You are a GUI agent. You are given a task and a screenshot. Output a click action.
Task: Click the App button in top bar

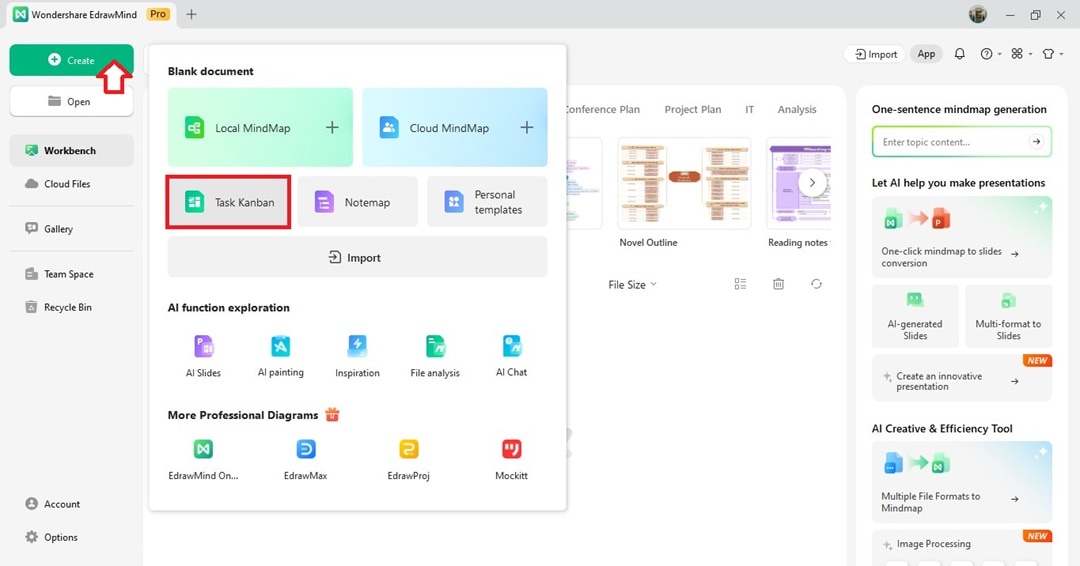pos(926,54)
